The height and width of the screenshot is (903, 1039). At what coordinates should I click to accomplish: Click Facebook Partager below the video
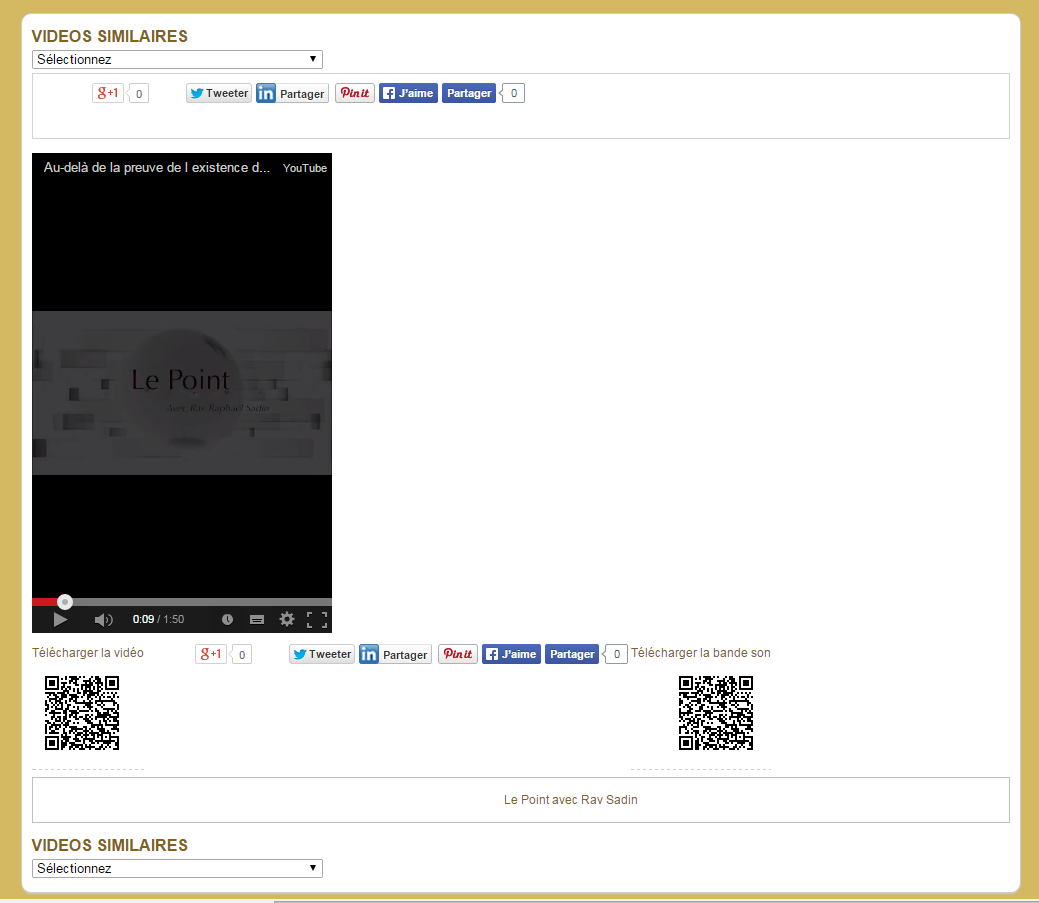[x=572, y=655]
